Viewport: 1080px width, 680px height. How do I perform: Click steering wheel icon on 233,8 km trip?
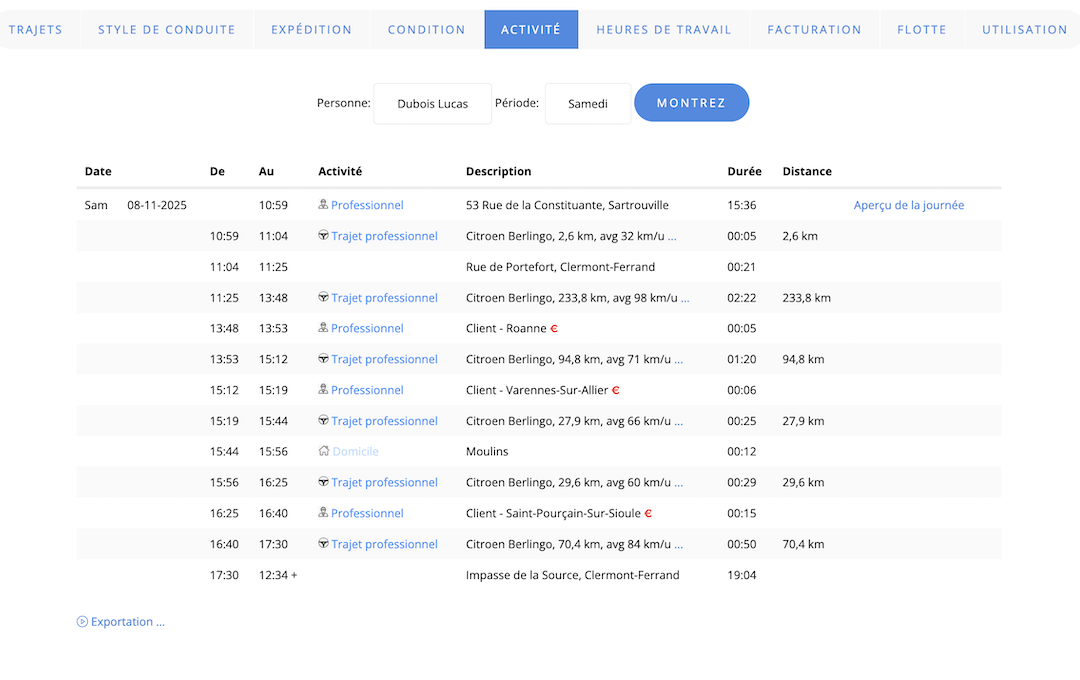tap(324, 298)
